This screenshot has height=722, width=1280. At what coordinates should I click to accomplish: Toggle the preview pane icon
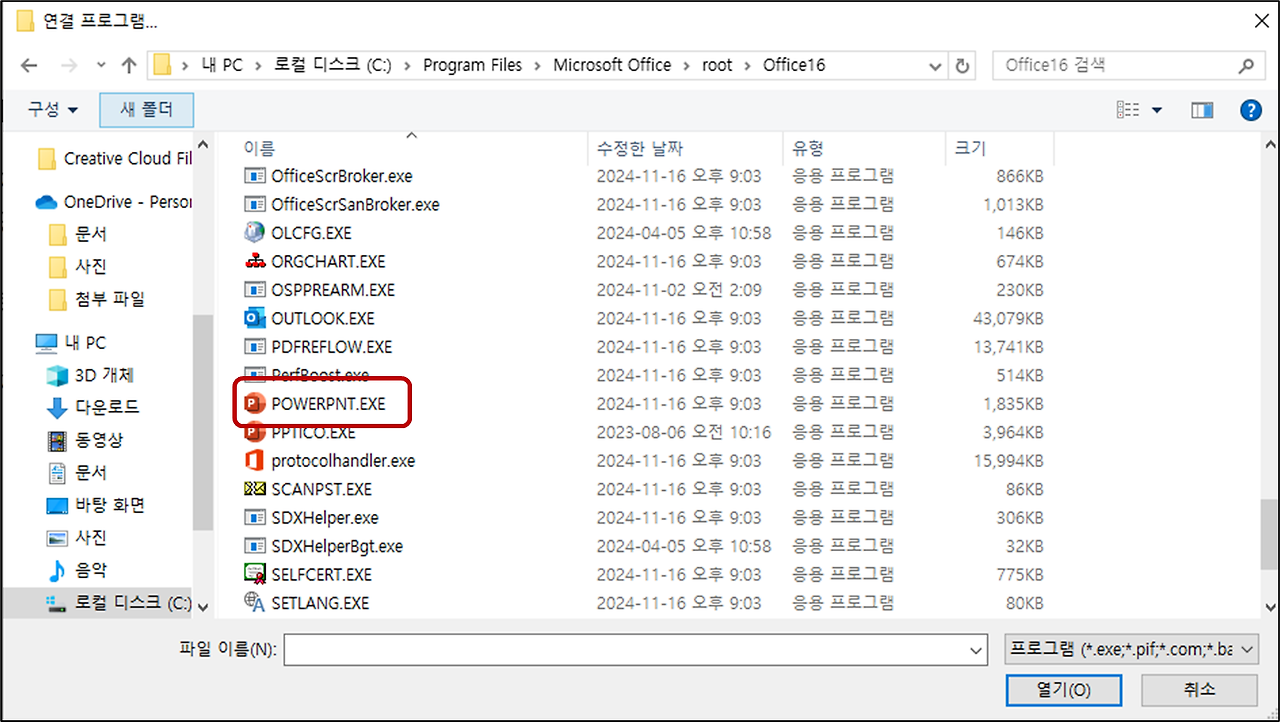tap(1201, 110)
